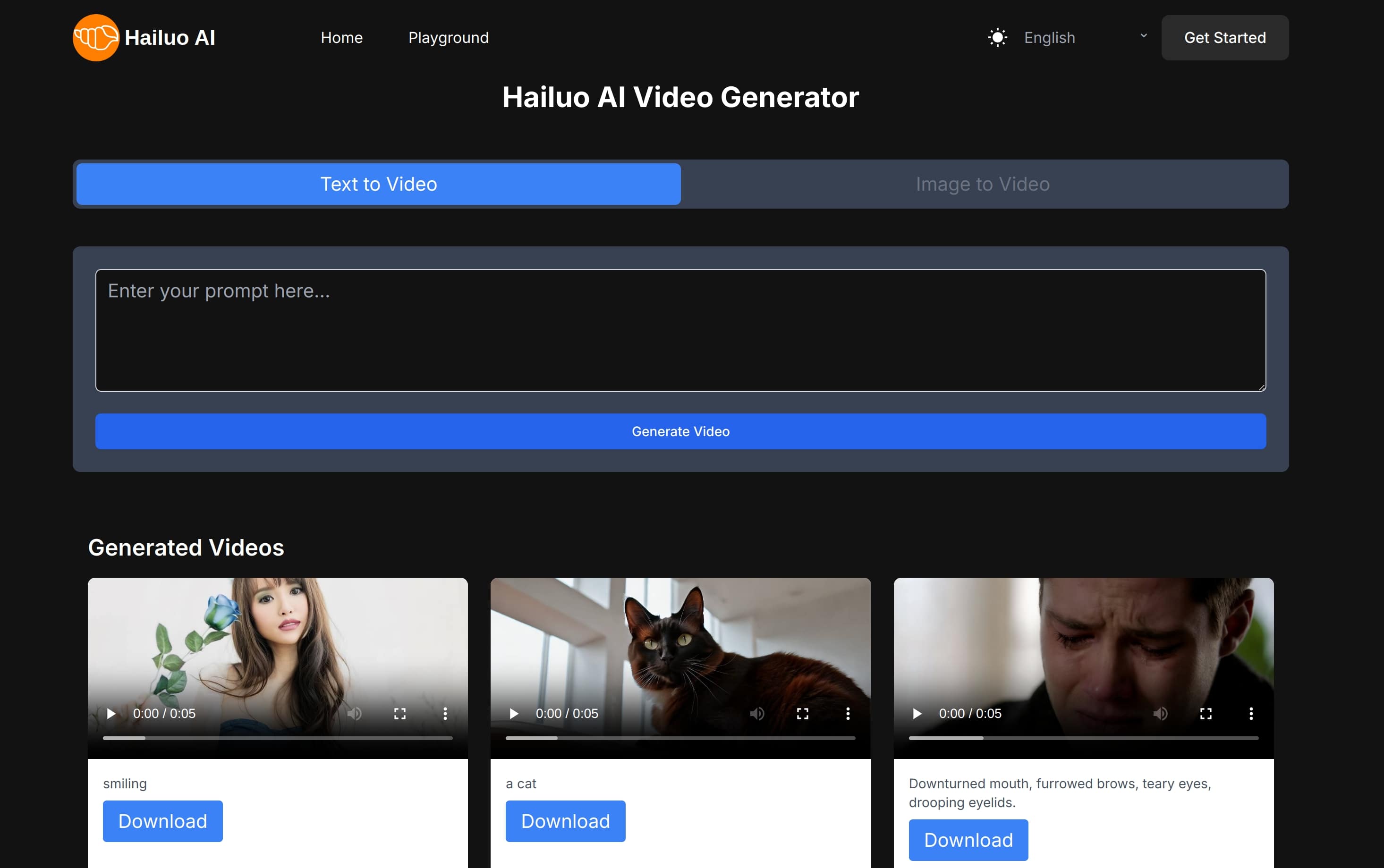Enter fullscreen on the smiling video
The height and width of the screenshot is (868, 1384).
pyautogui.click(x=400, y=714)
